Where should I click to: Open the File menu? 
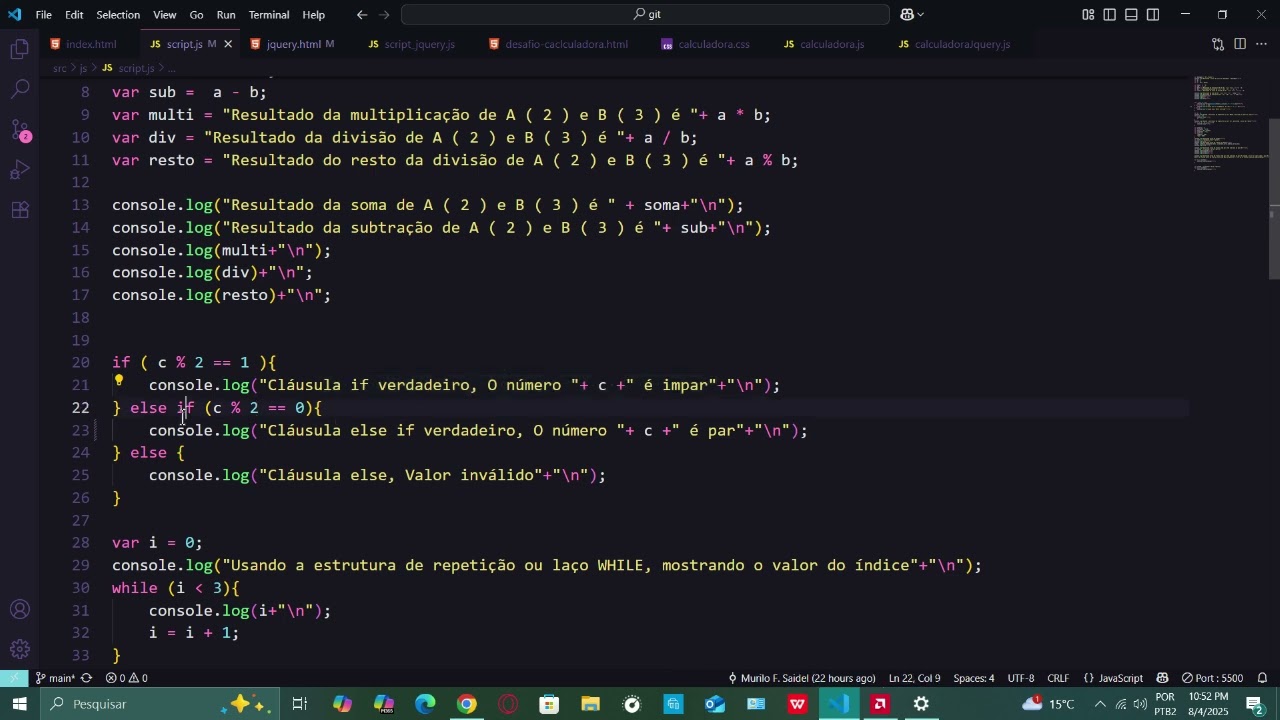pyautogui.click(x=44, y=15)
